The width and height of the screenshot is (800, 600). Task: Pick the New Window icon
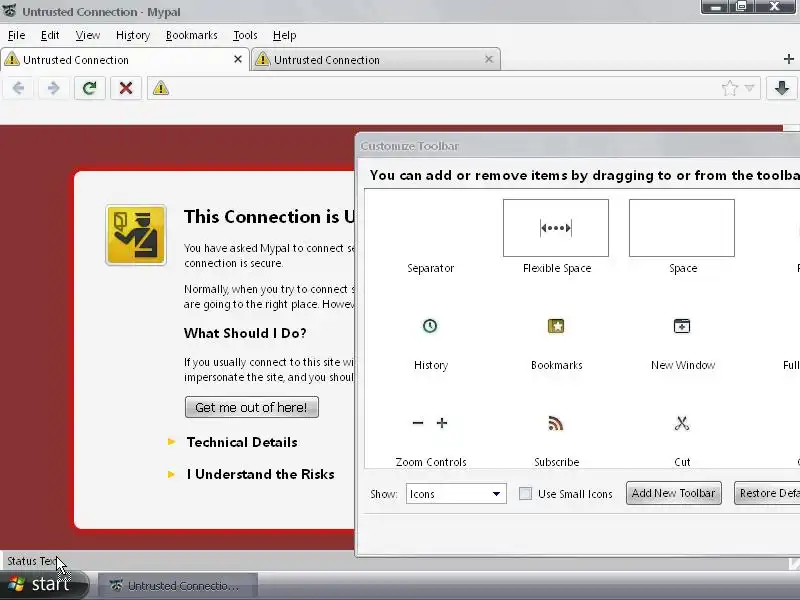[x=682, y=326]
